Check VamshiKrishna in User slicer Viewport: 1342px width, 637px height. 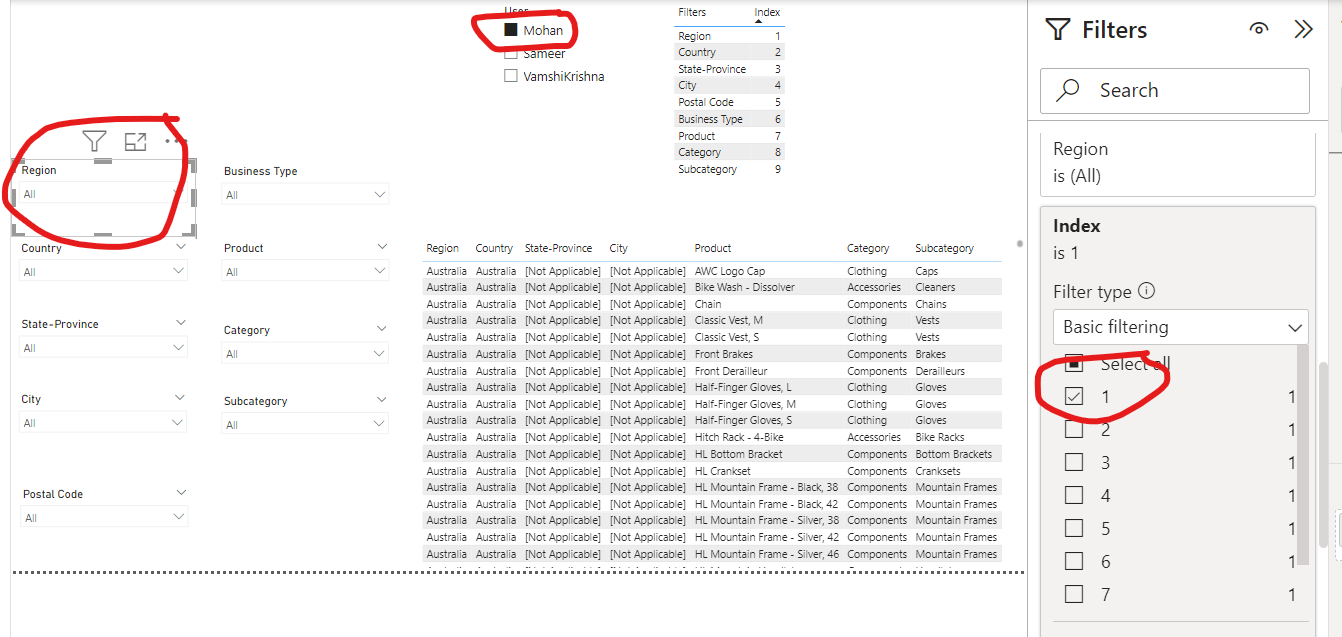point(511,76)
